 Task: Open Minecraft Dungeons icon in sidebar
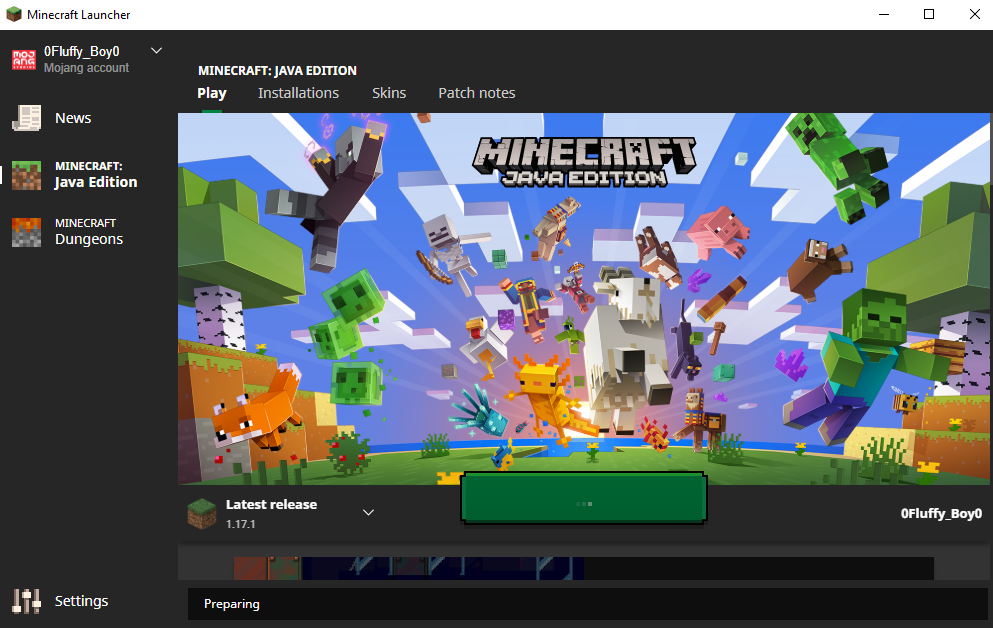[27, 232]
